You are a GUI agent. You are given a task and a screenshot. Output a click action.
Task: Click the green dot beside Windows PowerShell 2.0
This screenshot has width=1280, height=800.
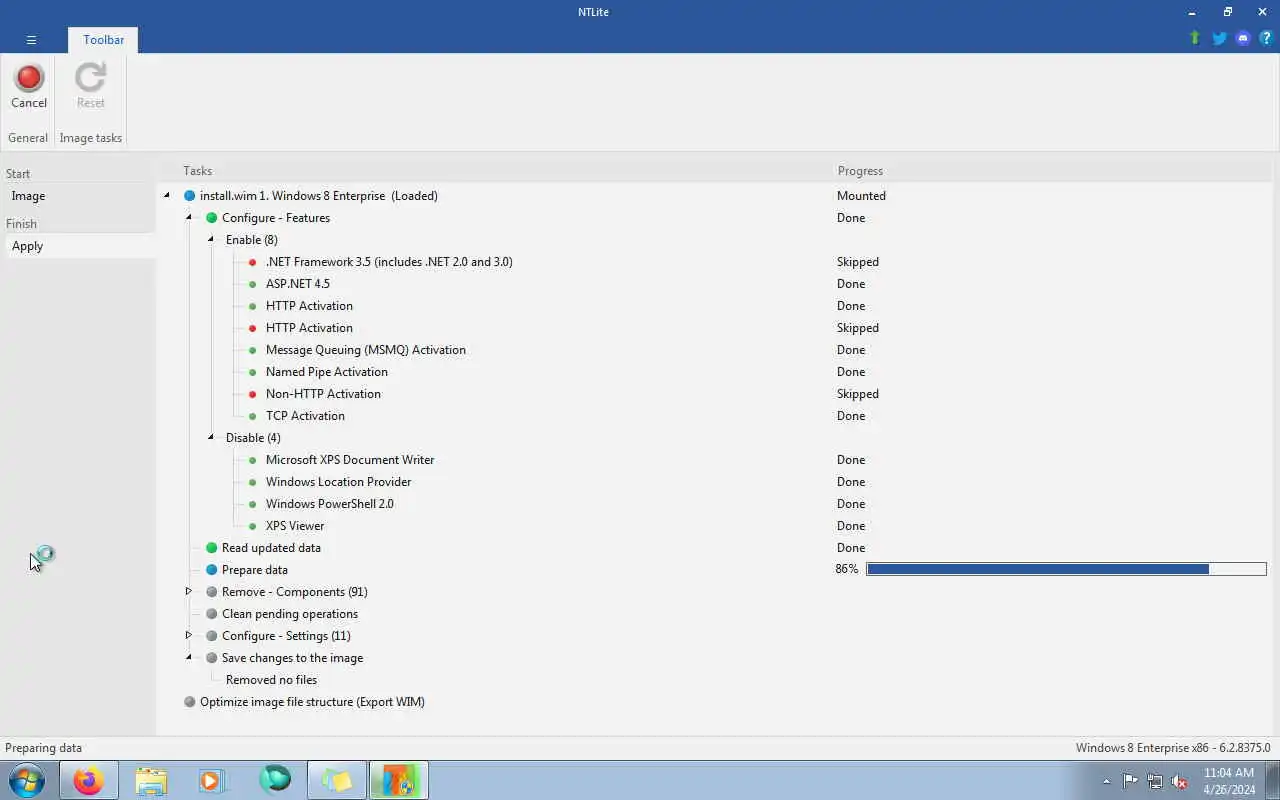point(252,504)
